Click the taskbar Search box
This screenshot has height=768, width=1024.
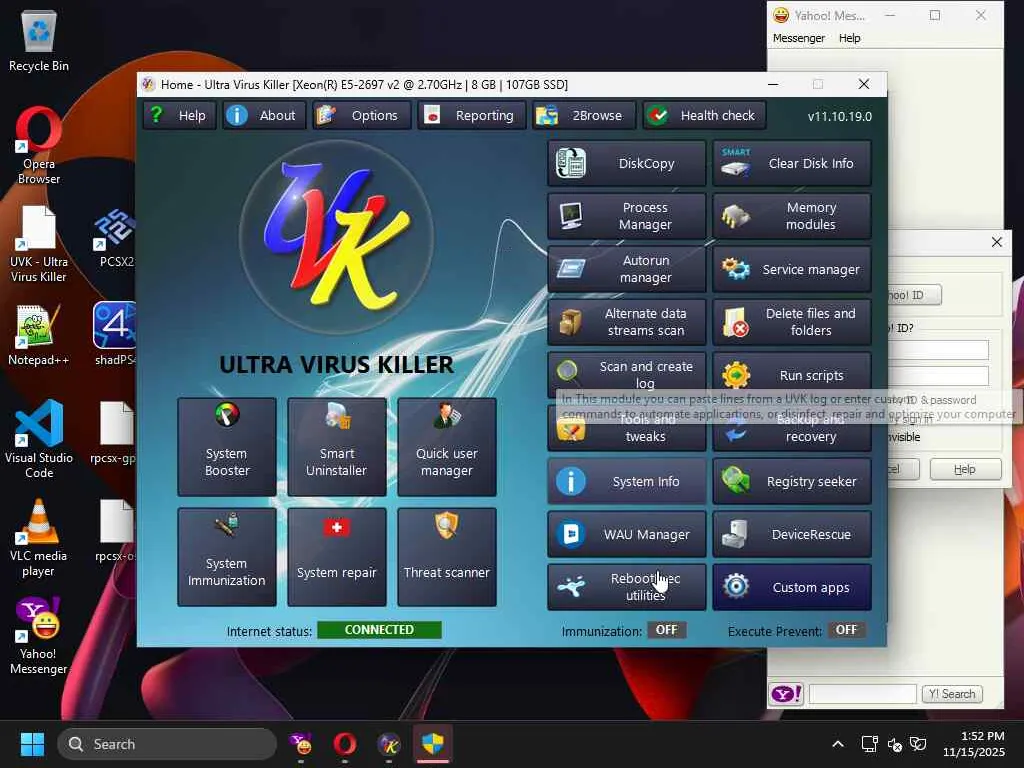tap(167, 744)
